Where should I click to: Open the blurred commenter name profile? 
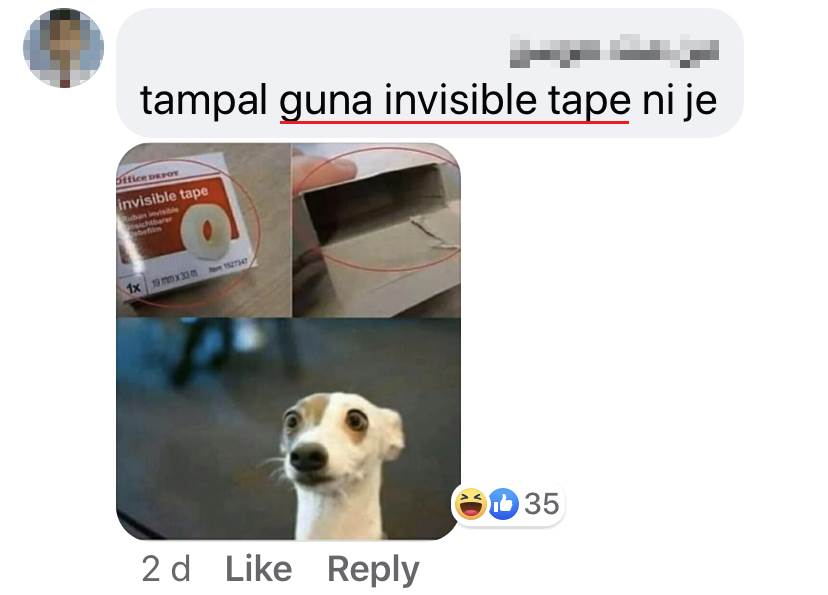614,52
